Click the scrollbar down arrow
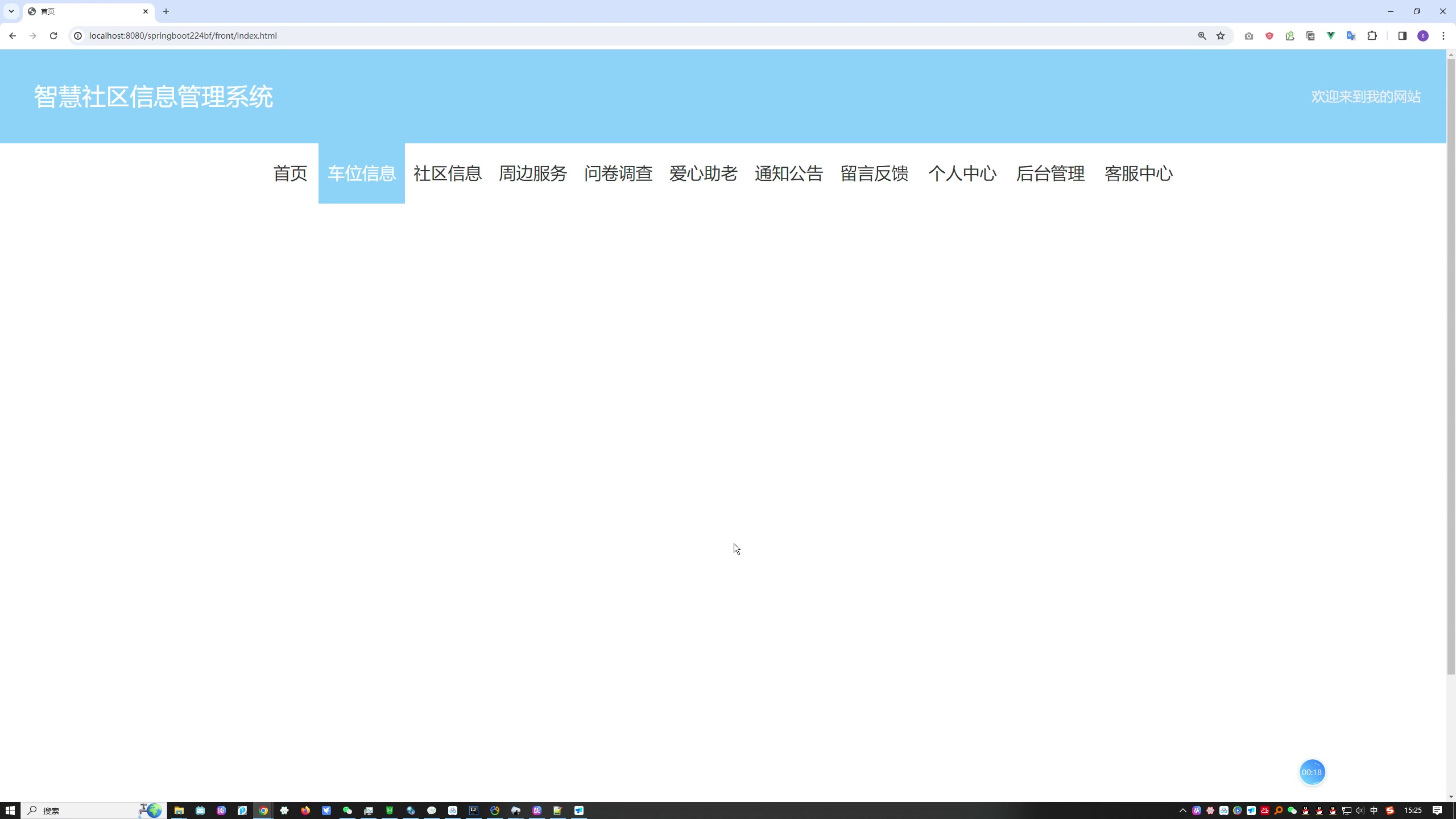1456x819 pixels. (x=1451, y=797)
